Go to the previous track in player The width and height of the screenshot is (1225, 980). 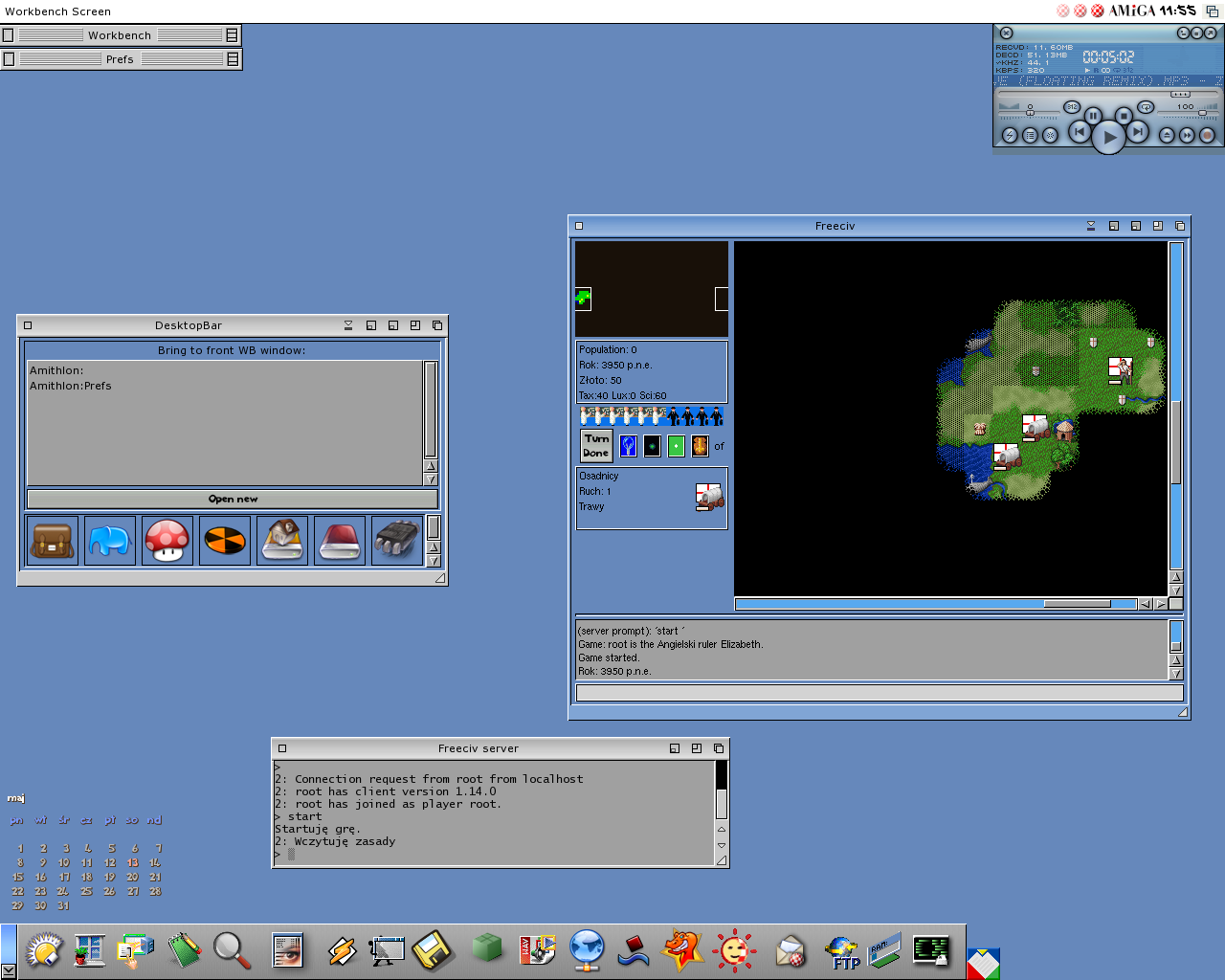pos(1080,131)
